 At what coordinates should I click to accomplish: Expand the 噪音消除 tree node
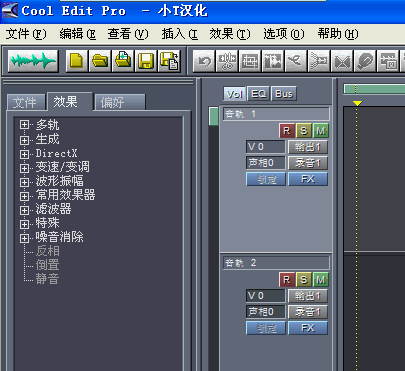coord(24,238)
